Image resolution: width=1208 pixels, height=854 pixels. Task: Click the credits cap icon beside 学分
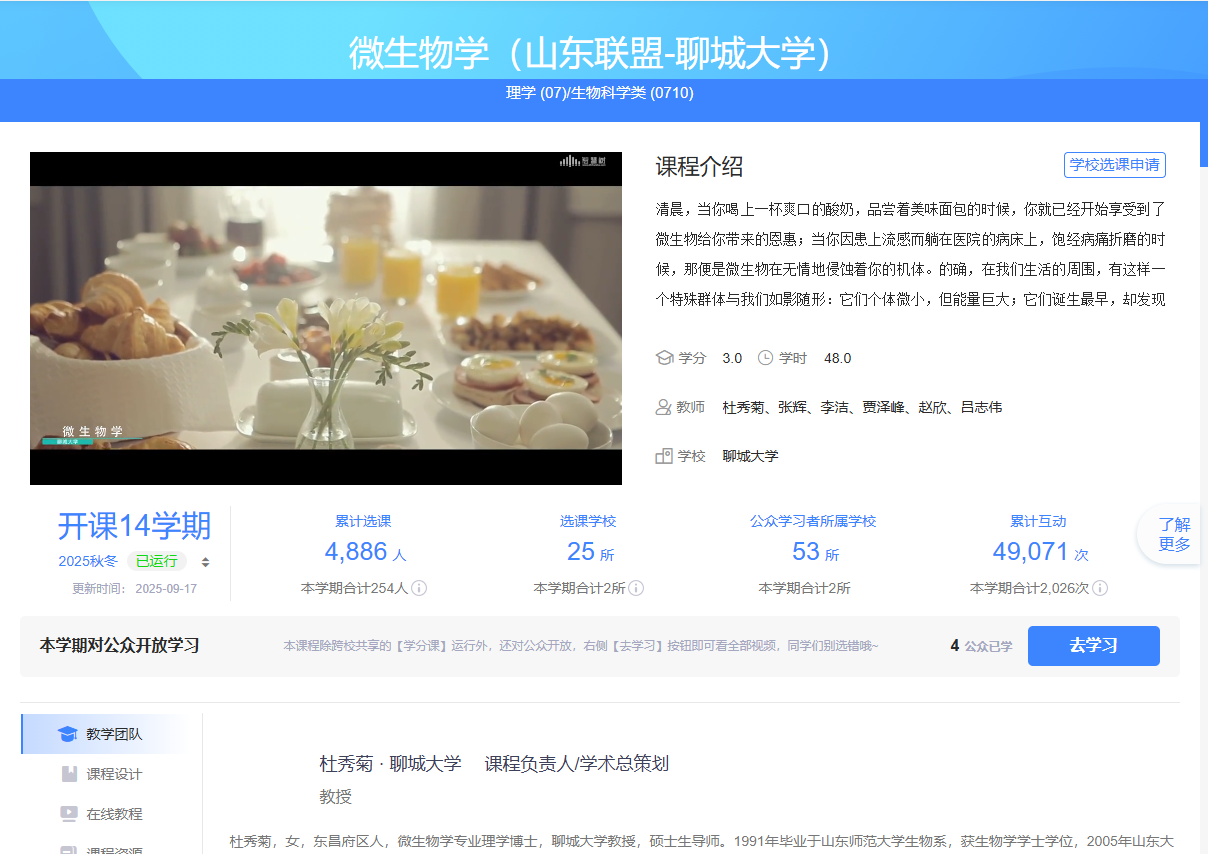[x=664, y=358]
